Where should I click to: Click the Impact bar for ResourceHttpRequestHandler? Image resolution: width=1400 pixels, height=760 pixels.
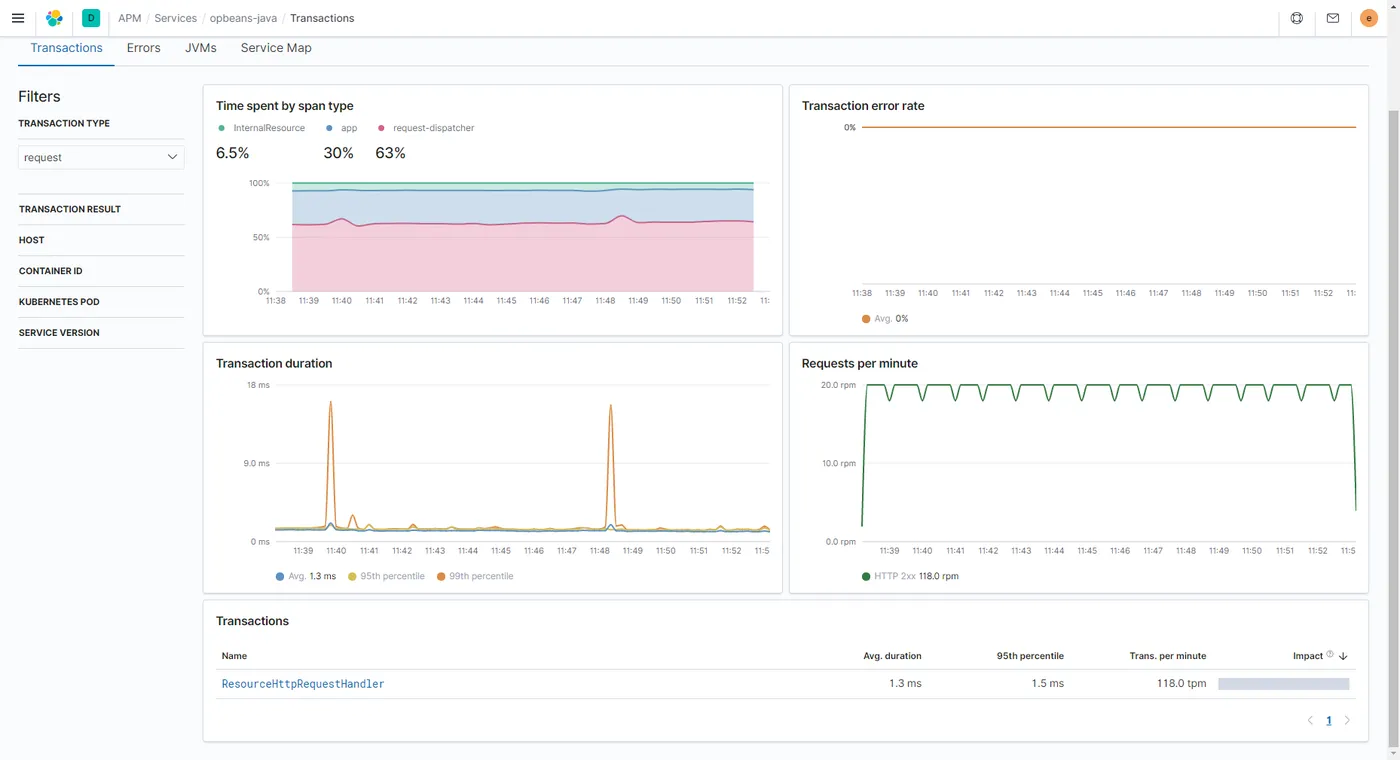pyautogui.click(x=1284, y=684)
